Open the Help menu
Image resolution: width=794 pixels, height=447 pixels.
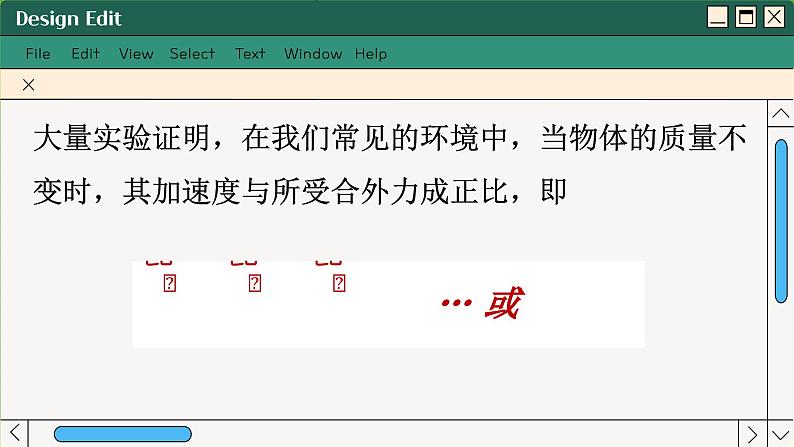tap(371, 54)
